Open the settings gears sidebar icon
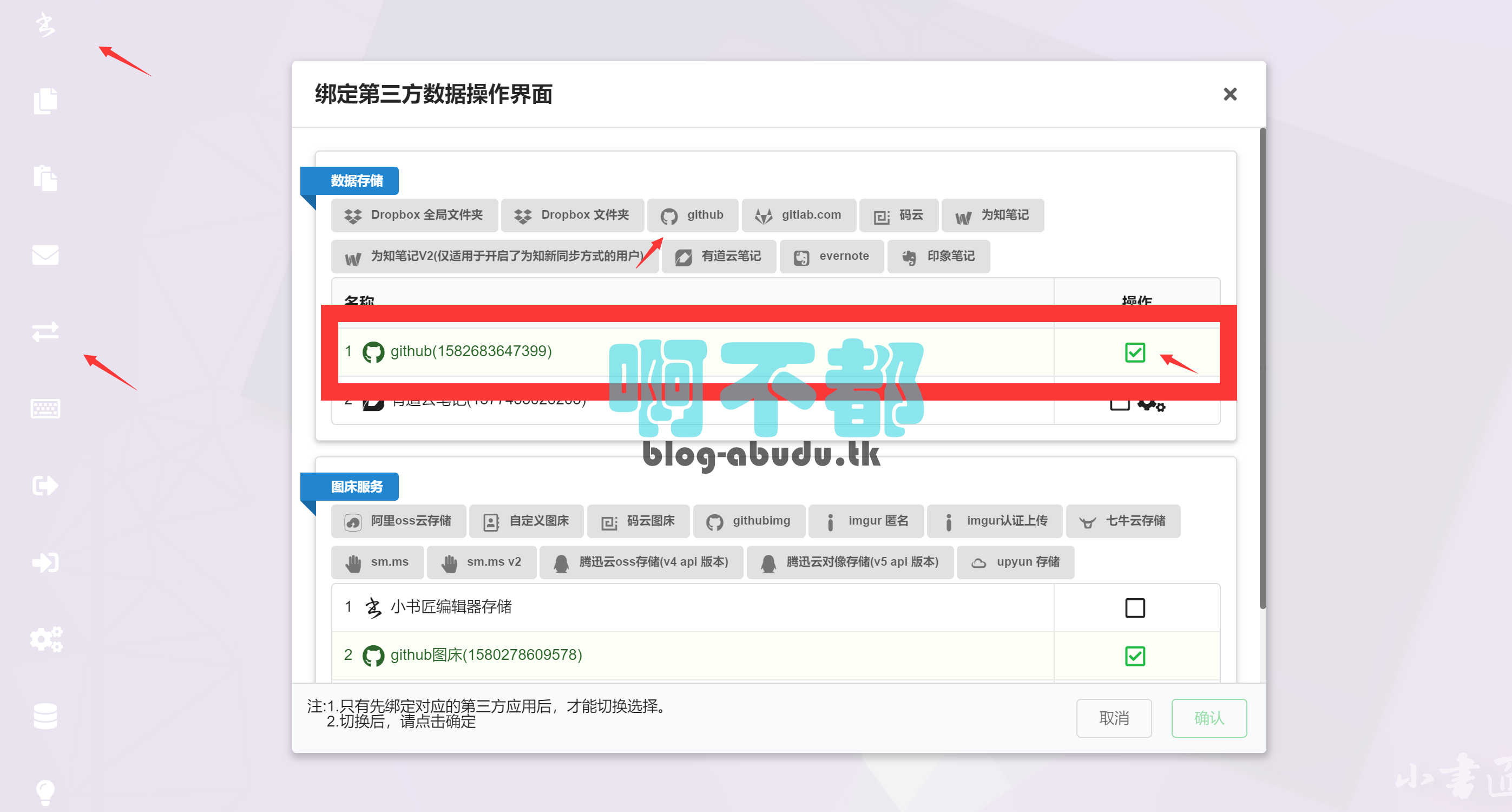 45,639
